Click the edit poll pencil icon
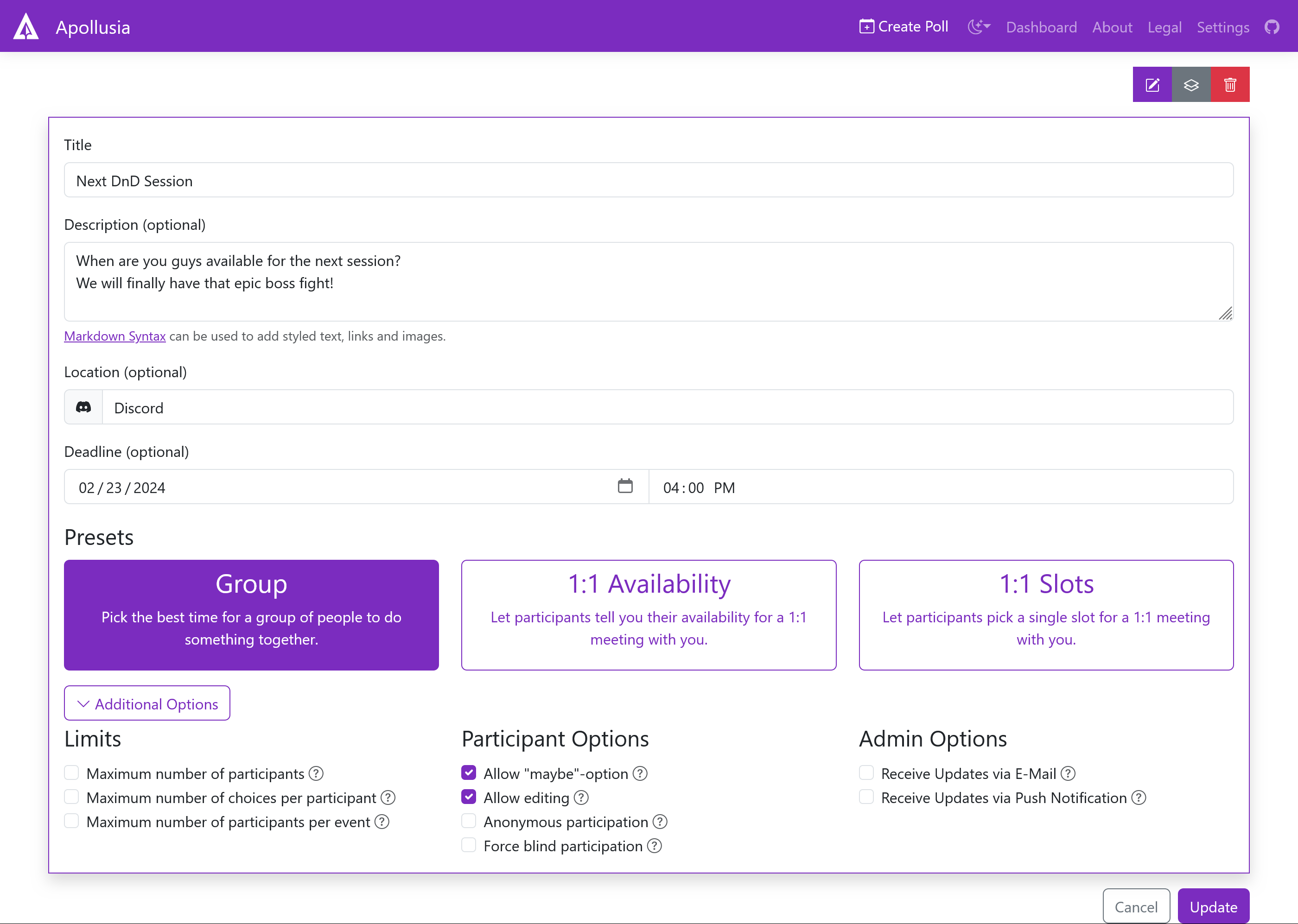Viewport: 1298px width, 924px height. (1152, 85)
